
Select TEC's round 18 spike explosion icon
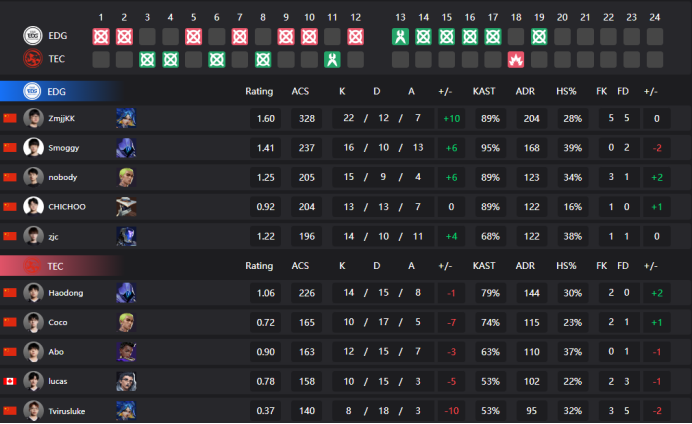click(516, 59)
